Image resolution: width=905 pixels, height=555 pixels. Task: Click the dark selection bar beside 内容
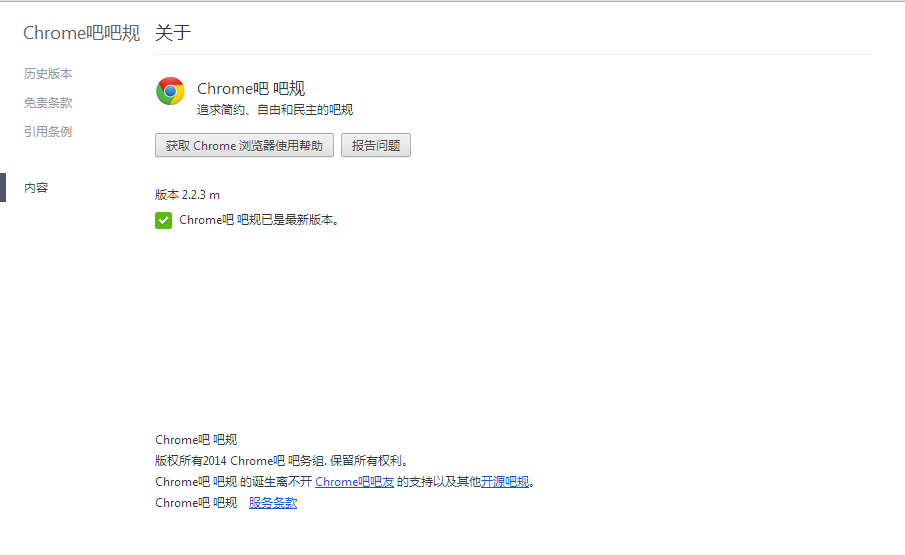[3, 188]
